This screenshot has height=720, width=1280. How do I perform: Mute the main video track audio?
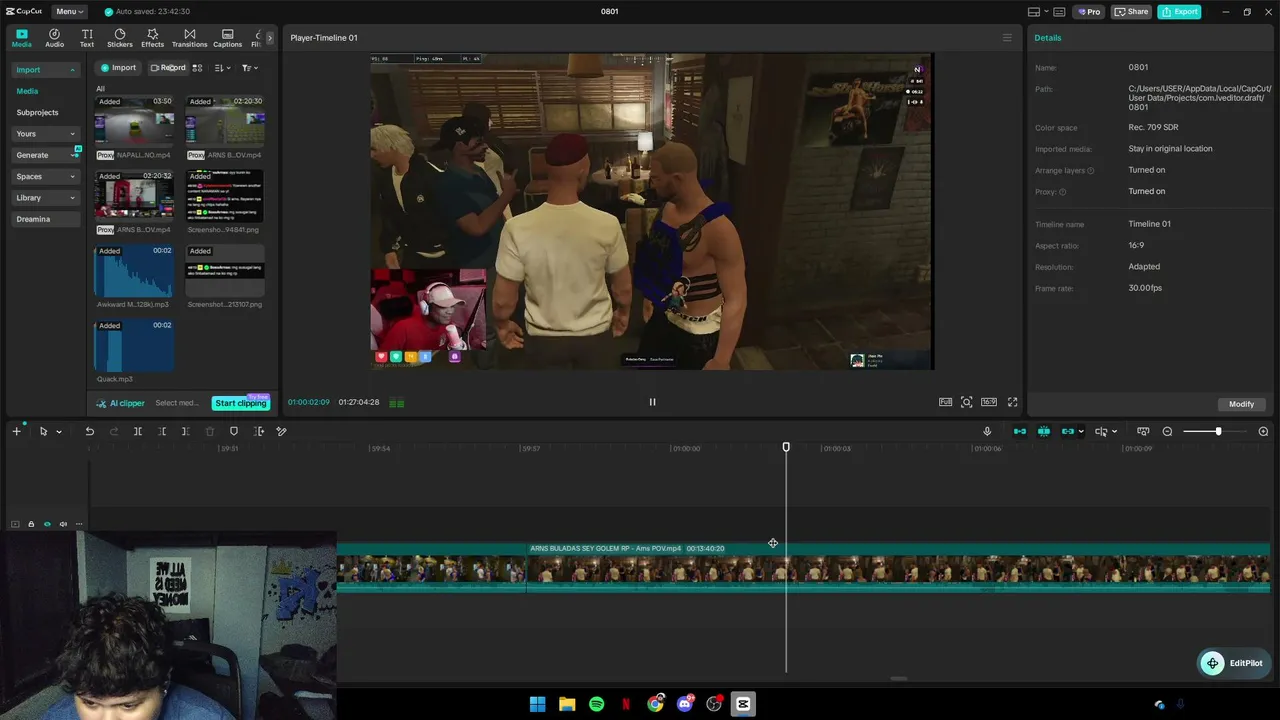point(63,524)
